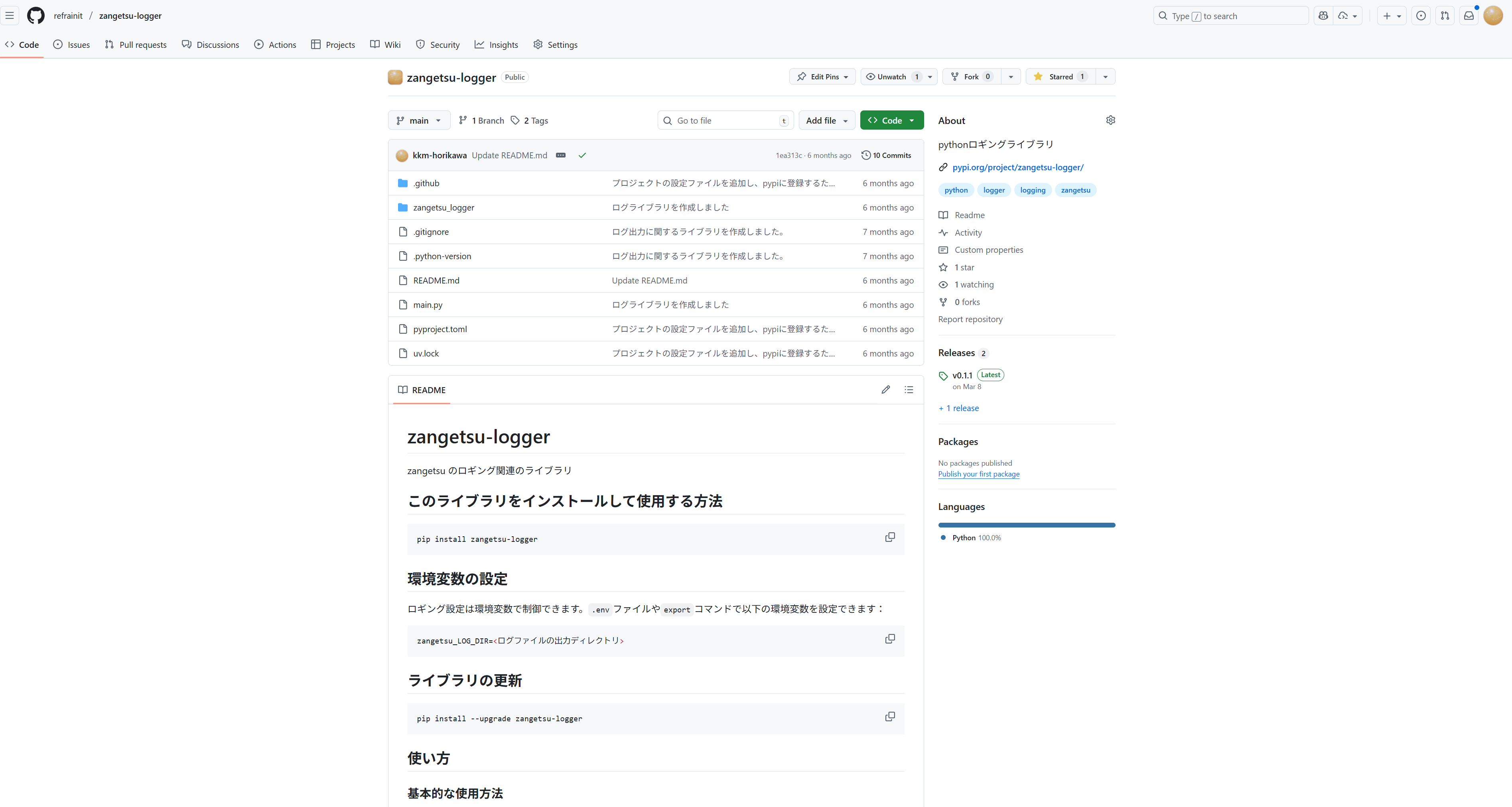Edit the README with pencil icon
This screenshot has width=1512, height=807.
pyautogui.click(x=885, y=390)
